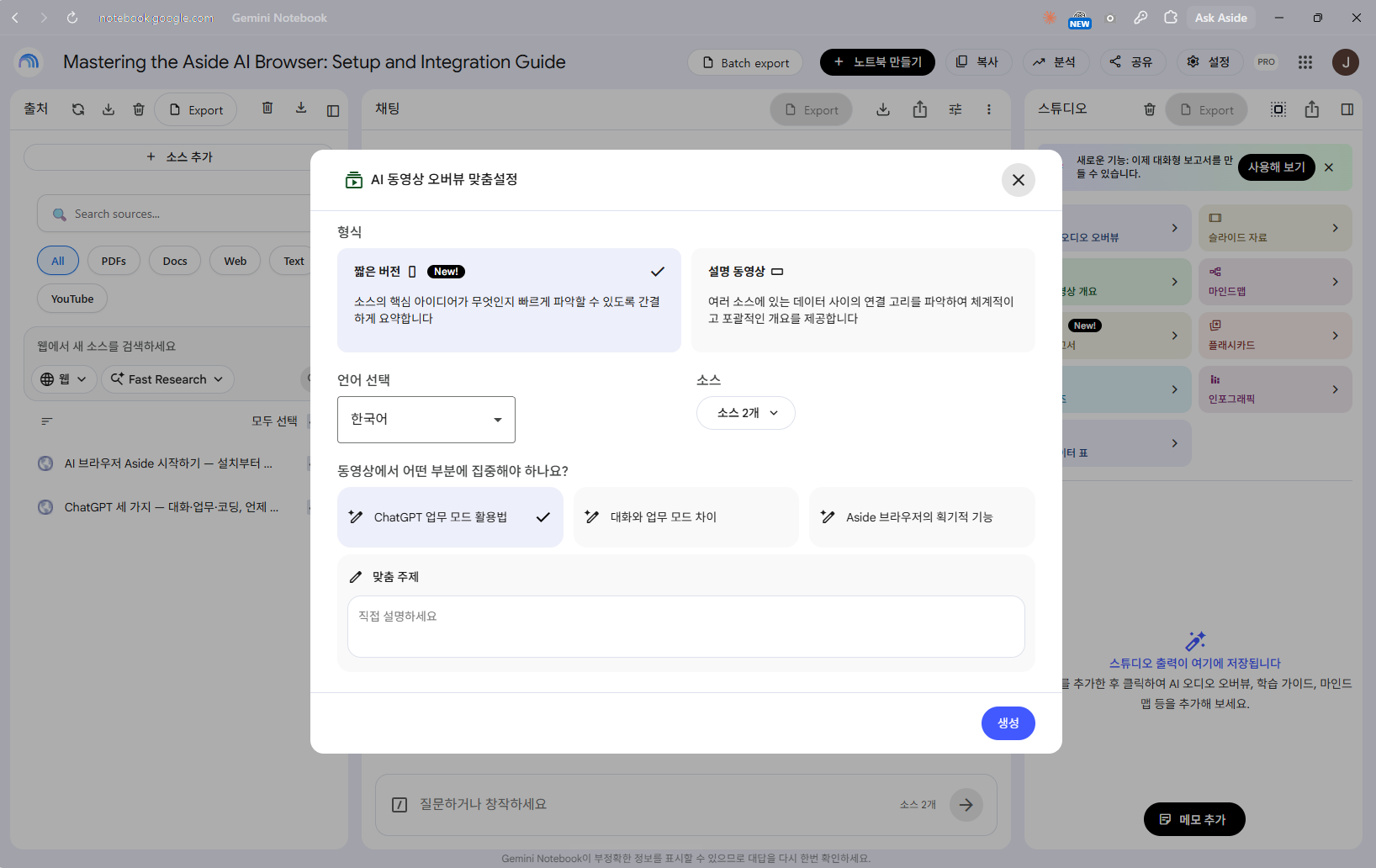Click the sources panel refresh icon
The width and height of the screenshot is (1376, 868).
pyautogui.click(x=78, y=109)
